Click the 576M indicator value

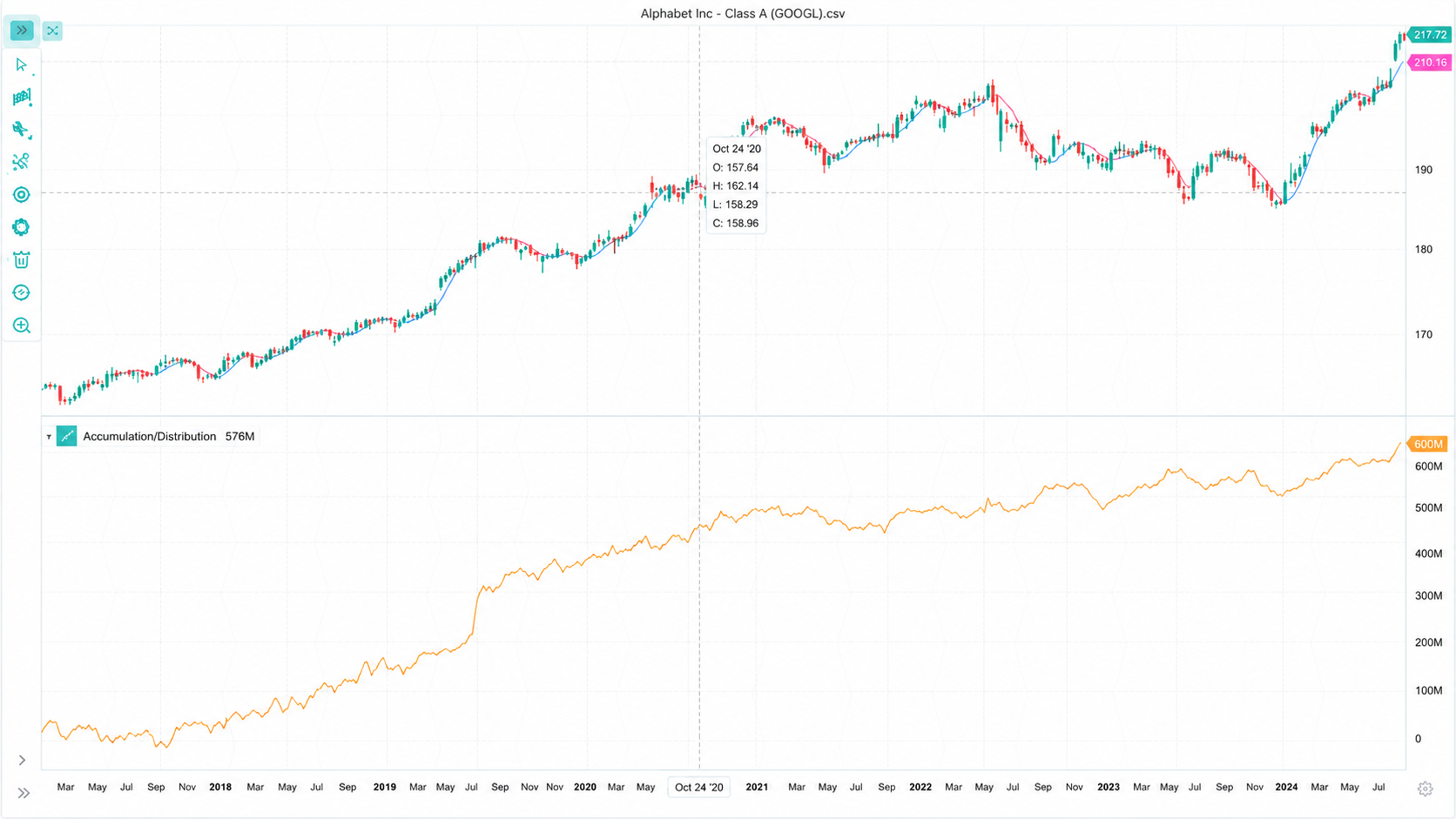pyautogui.click(x=239, y=436)
